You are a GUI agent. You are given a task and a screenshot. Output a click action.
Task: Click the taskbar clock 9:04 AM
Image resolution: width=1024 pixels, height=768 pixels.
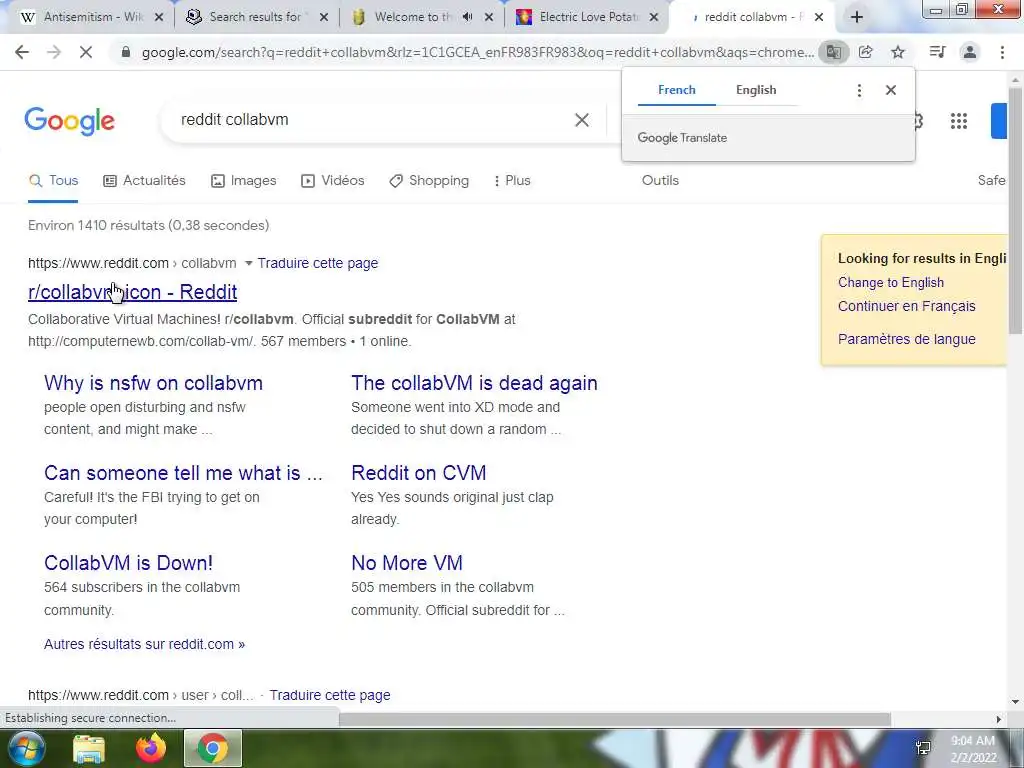pyautogui.click(x=972, y=741)
